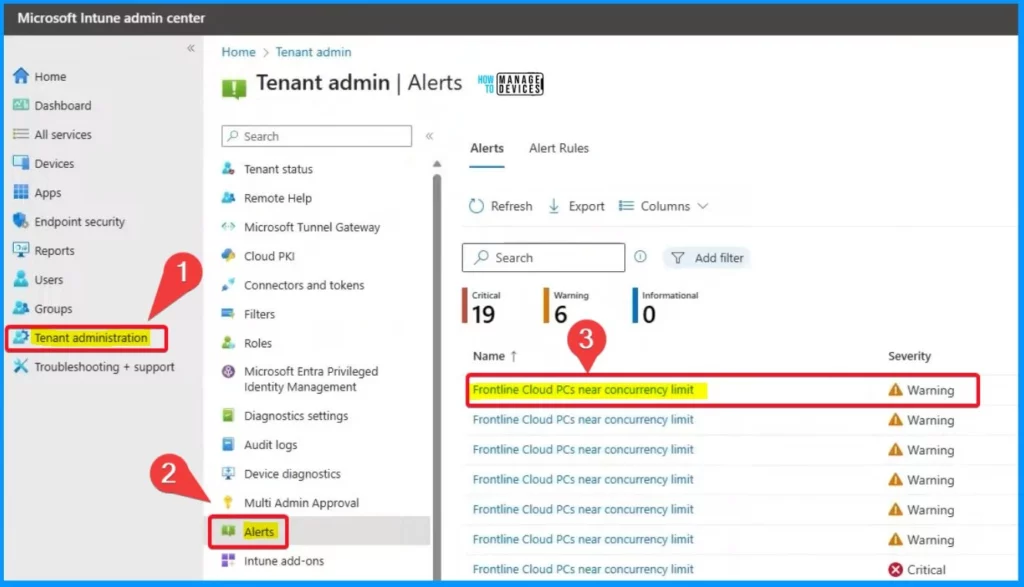
Task: Open the Columns dropdown
Action: (x=664, y=206)
